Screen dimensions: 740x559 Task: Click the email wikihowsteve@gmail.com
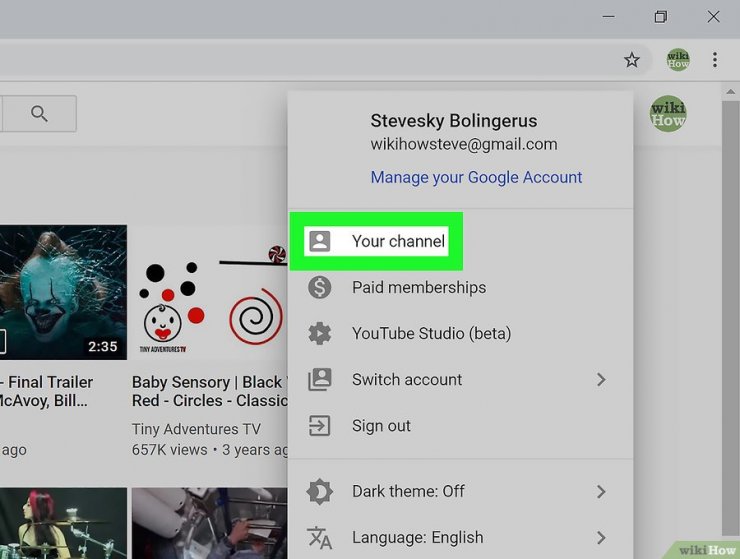pyautogui.click(x=464, y=144)
